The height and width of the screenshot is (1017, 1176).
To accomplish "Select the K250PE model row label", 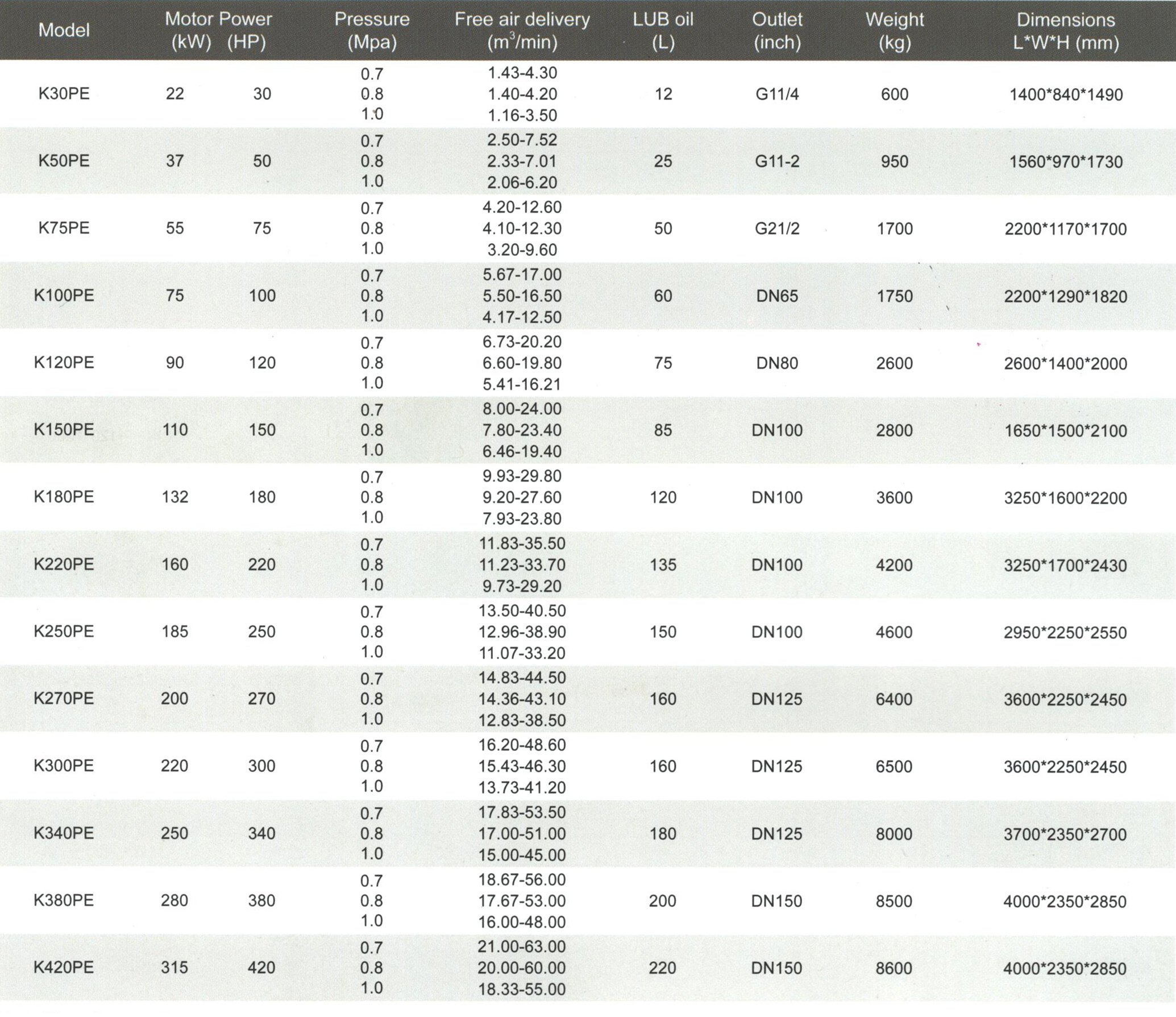I will [x=64, y=632].
